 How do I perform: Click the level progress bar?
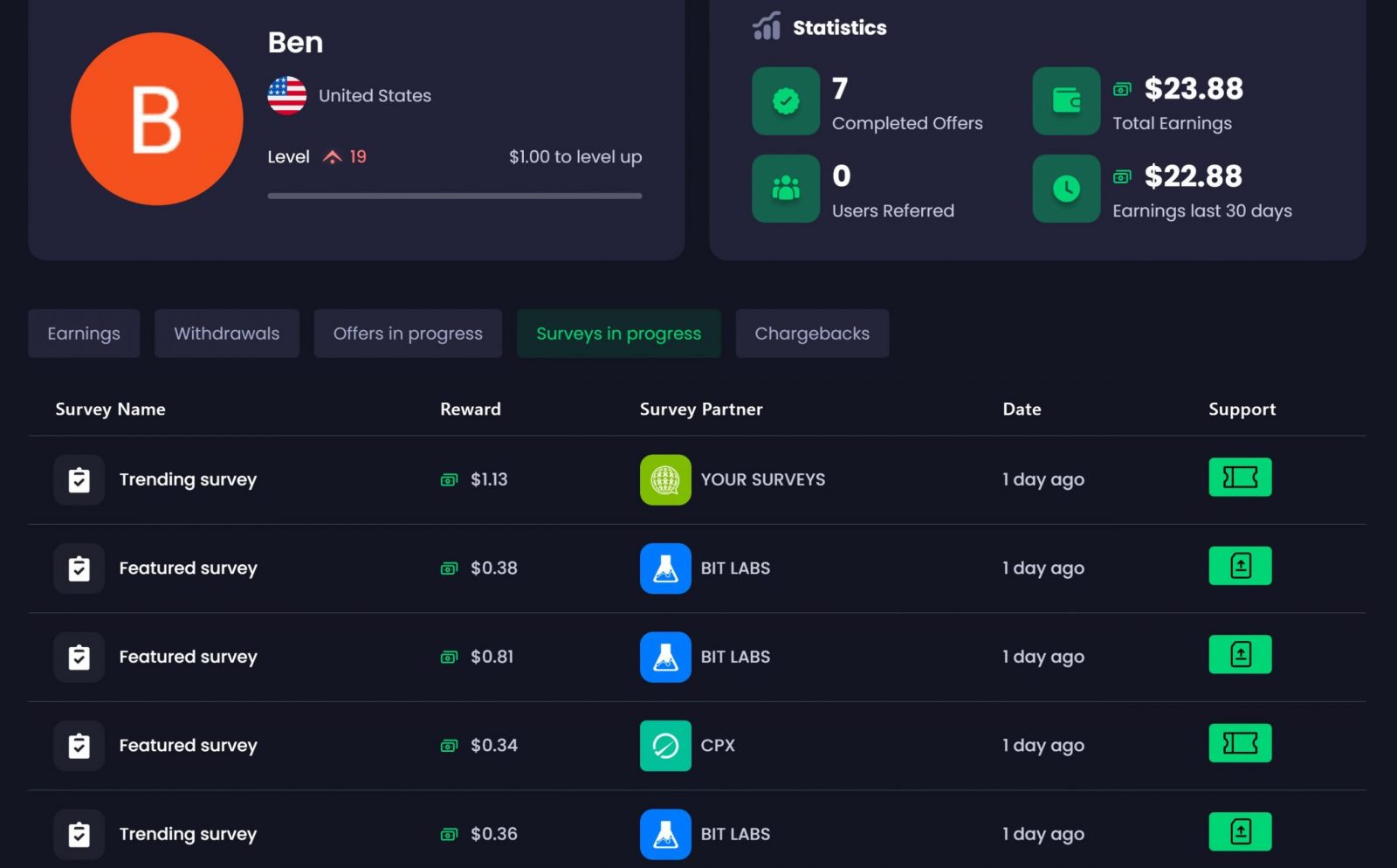coord(455,196)
